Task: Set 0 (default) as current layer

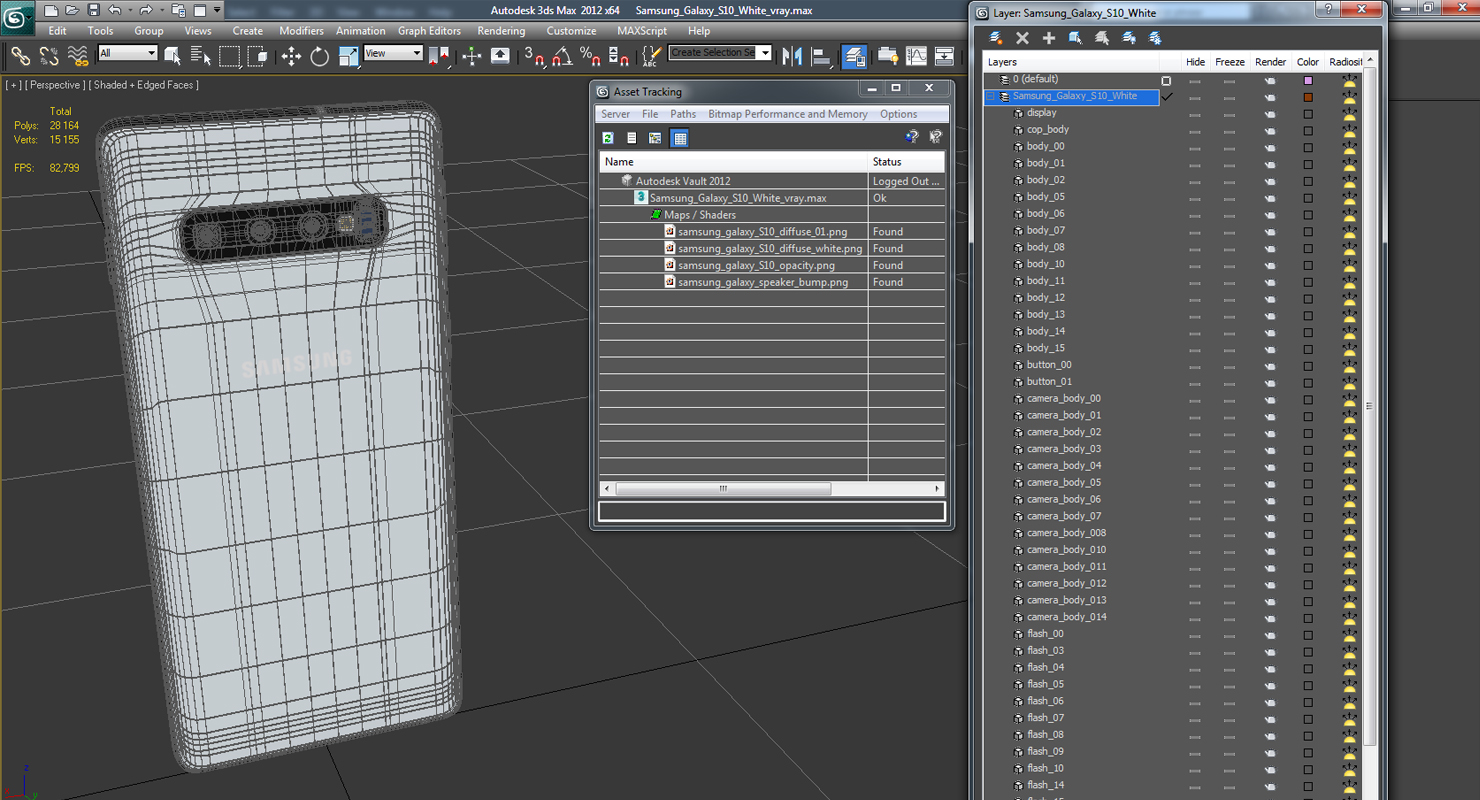Action: point(1166,80)
